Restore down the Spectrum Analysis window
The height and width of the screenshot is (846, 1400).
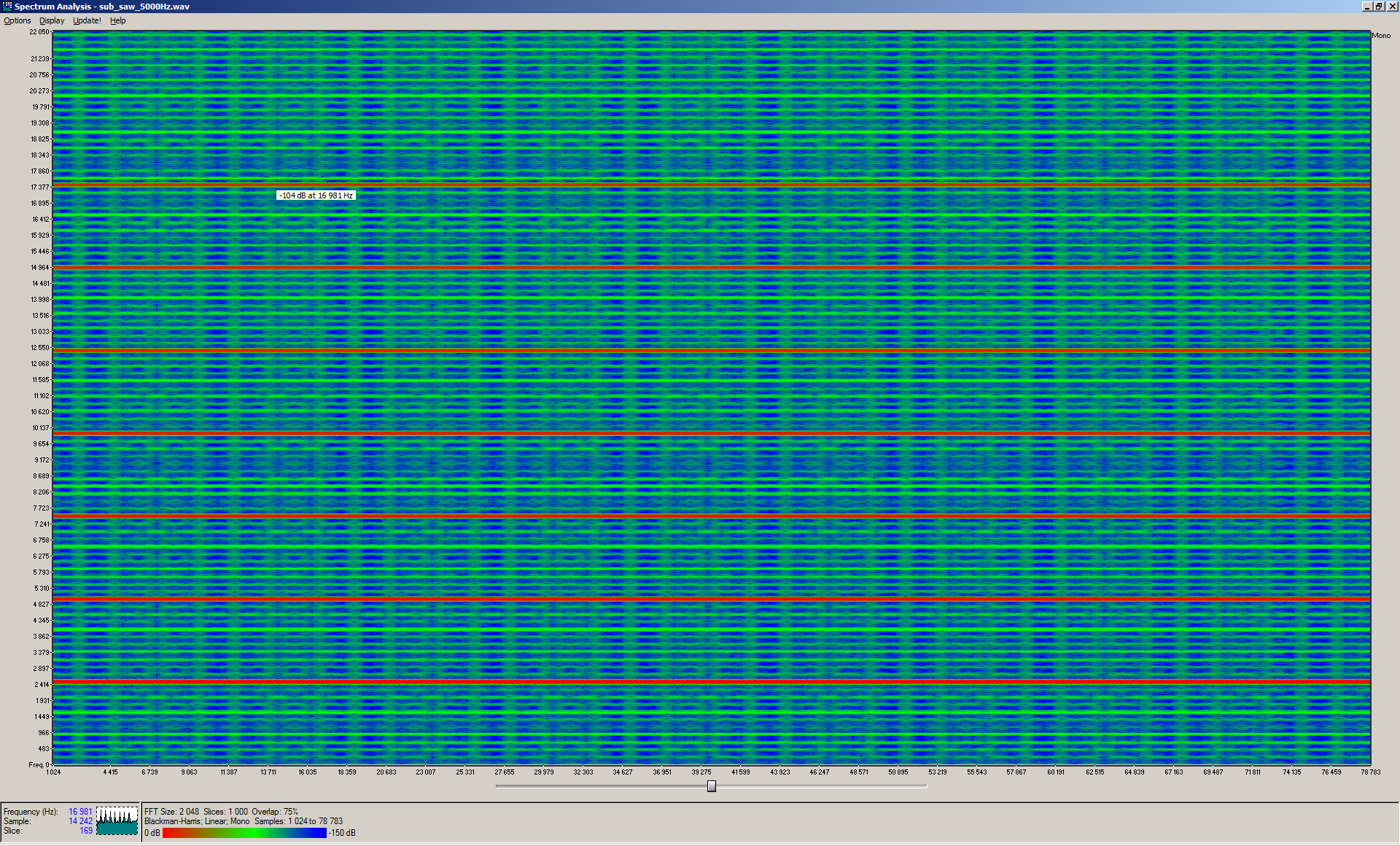[1379, 6]
